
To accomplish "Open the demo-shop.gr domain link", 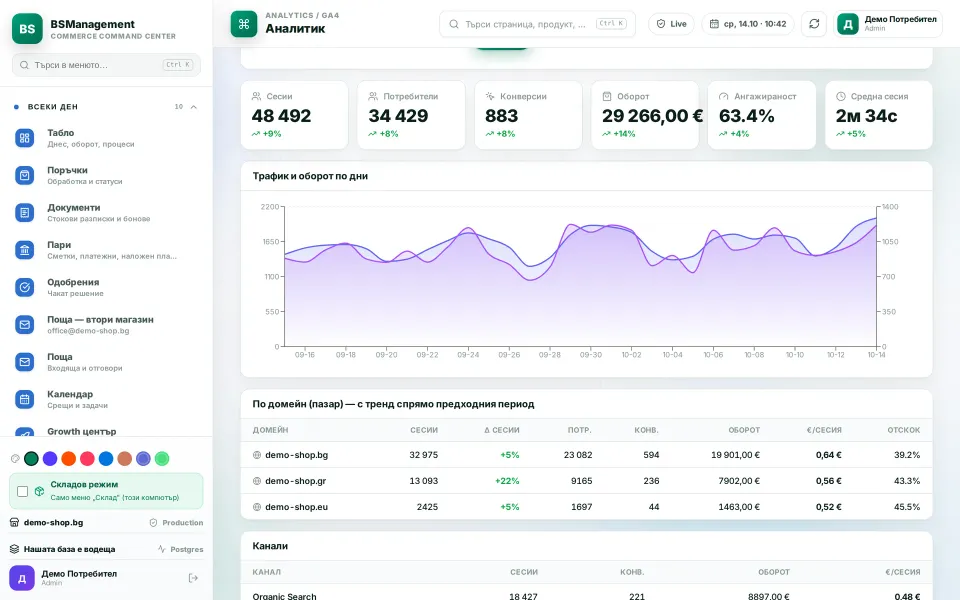I will point(296,481).
